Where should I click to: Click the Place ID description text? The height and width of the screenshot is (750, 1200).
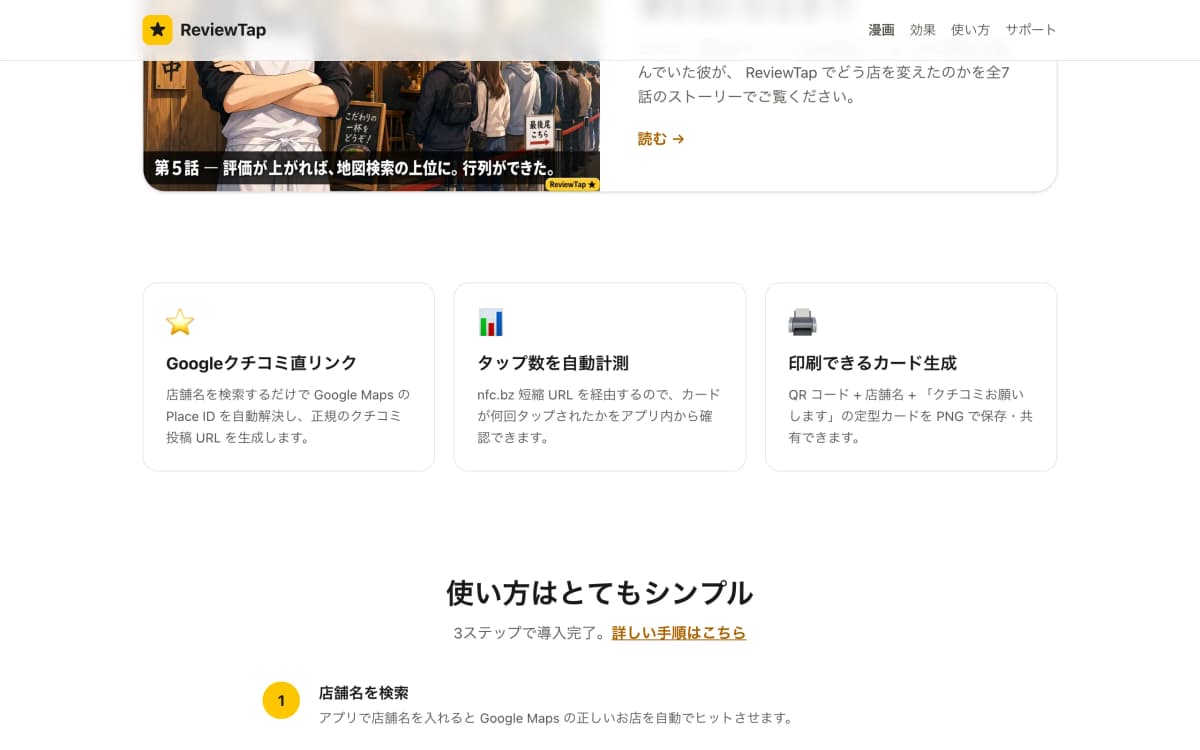(288, 416)
